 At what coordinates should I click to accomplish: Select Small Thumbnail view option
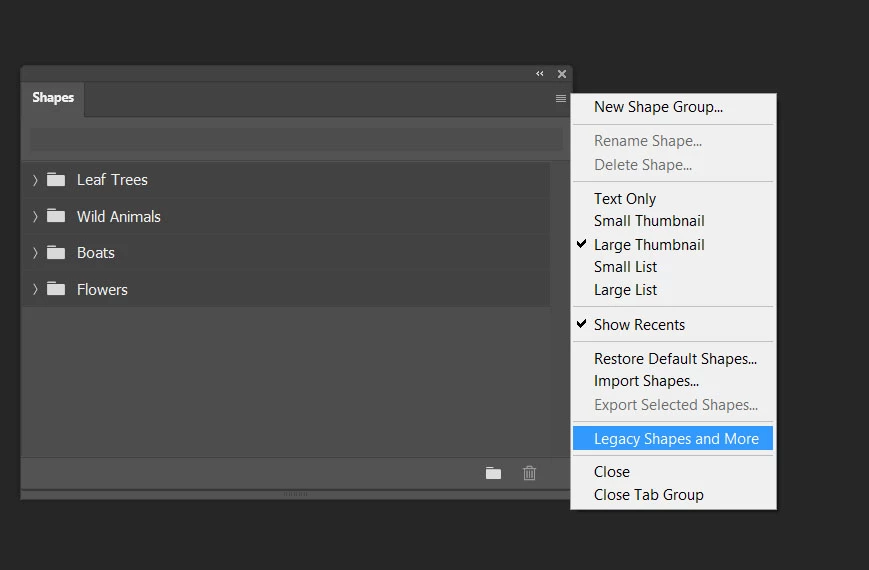tap(673, 221)
